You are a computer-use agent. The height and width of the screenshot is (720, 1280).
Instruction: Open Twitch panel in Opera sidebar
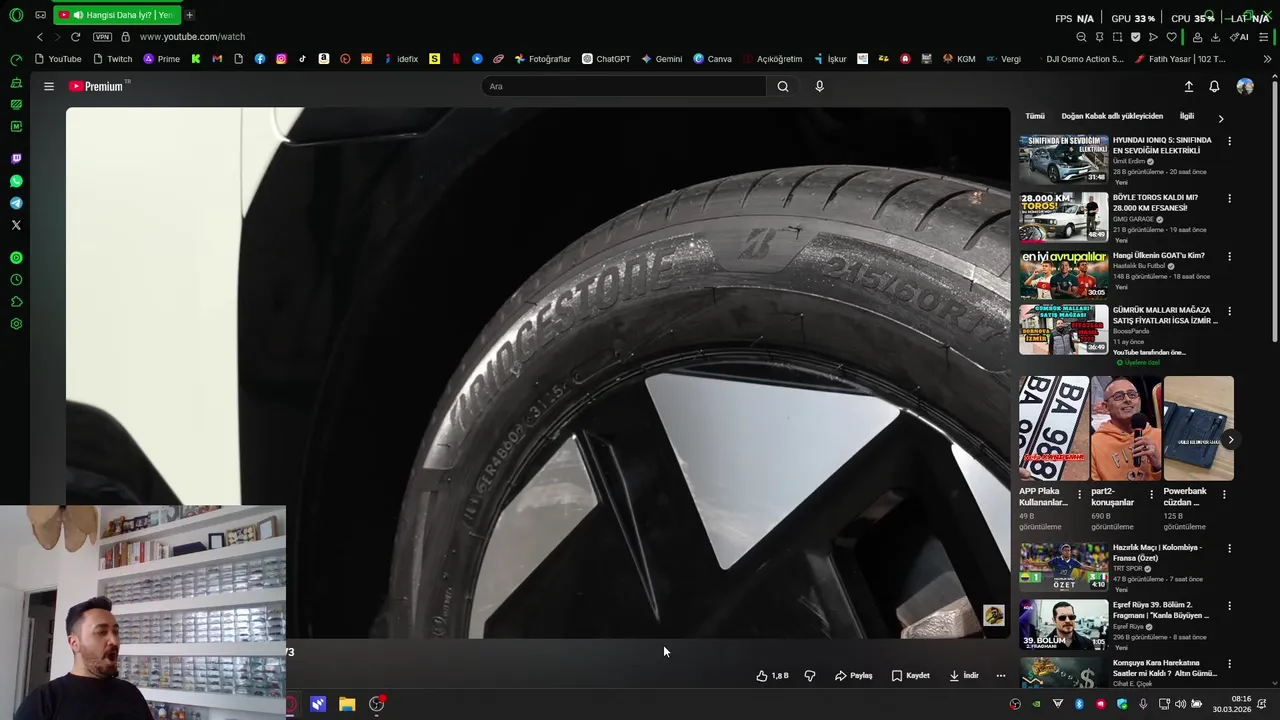[x=16, y=158]
